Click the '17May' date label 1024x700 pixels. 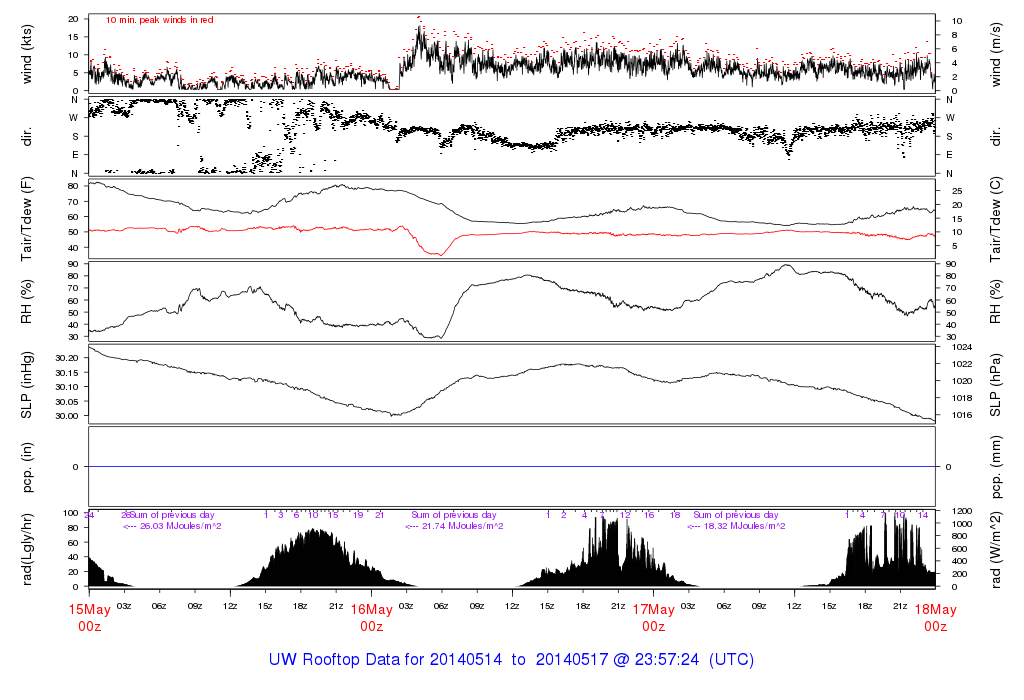click(654, 610)
